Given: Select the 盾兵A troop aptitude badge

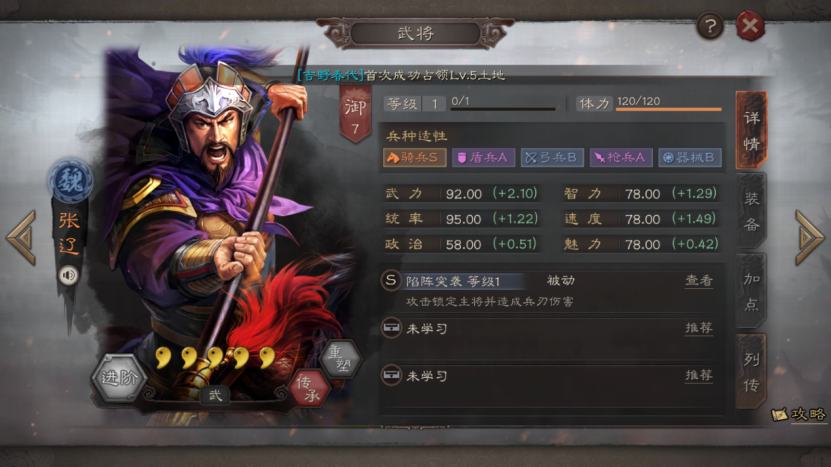Looking at the screenshot, I should tap(483, 157).
